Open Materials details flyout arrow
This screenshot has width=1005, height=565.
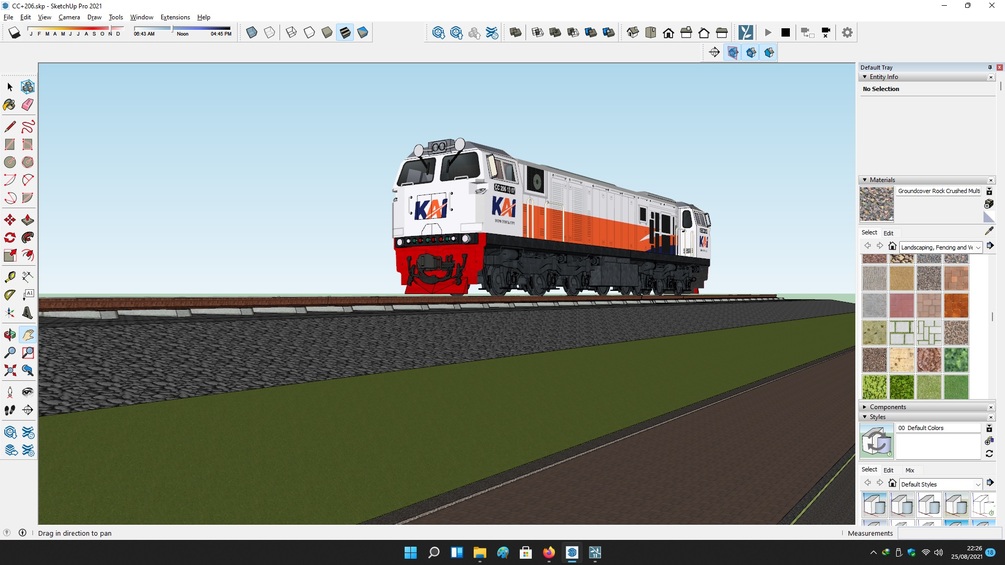[990, 246]
